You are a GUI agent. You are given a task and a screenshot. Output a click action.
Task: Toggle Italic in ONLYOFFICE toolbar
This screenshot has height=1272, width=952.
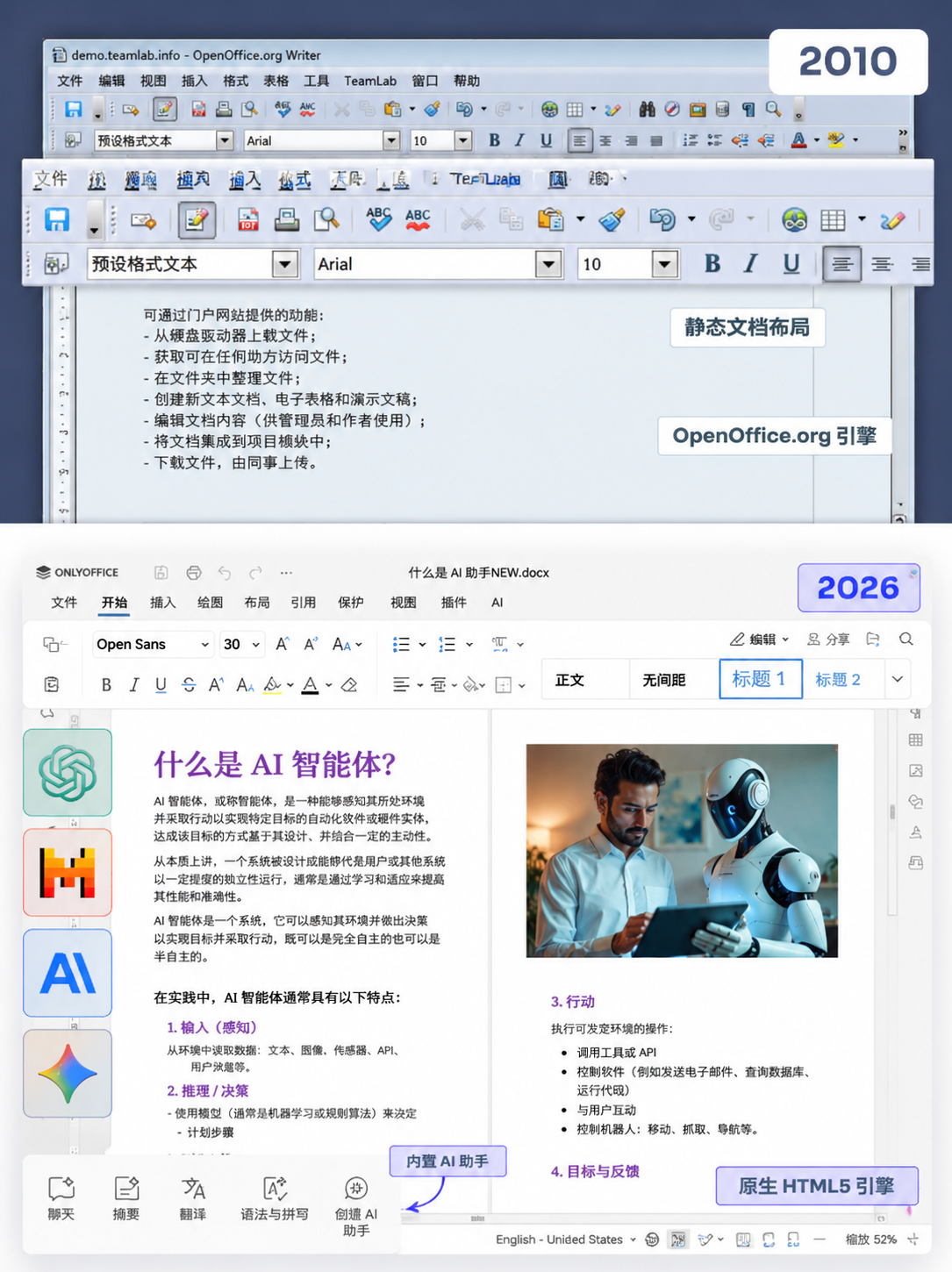[x=133, y=685]
